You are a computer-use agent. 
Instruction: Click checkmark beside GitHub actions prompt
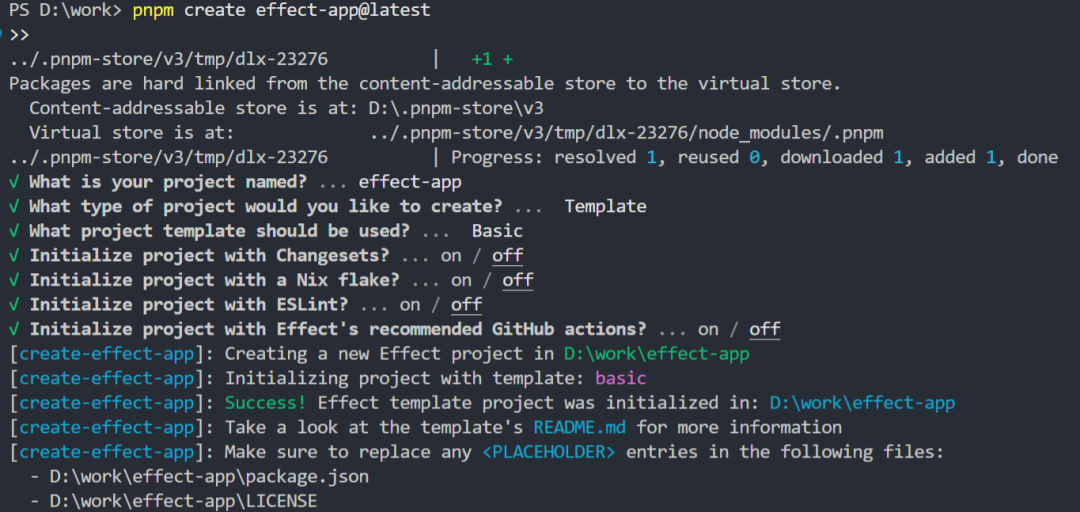coord(14,329)
